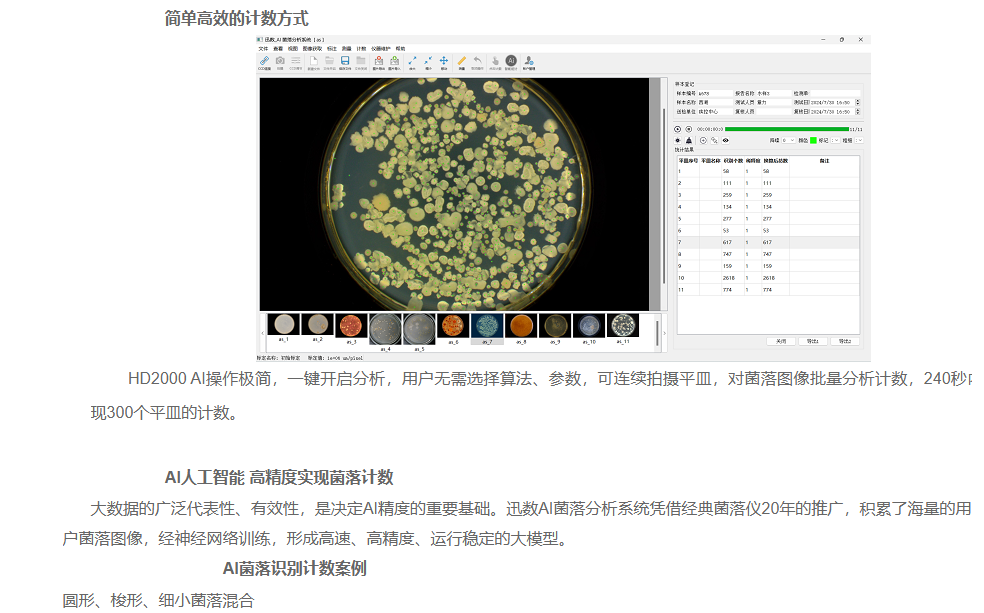Click the 关闭 button under results
This screenshot has height=613, width=984.
781,341
